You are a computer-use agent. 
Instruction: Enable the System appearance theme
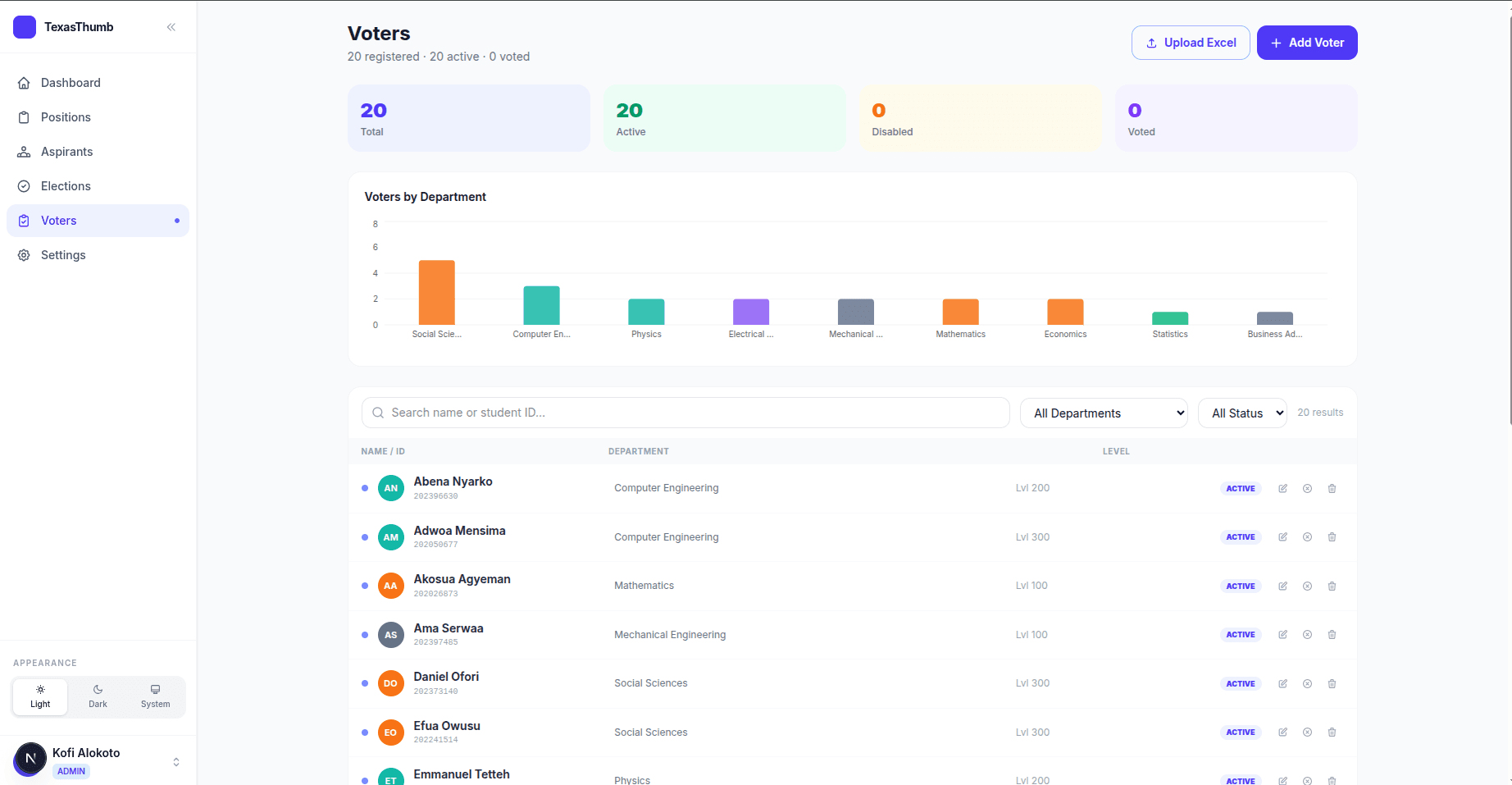(154, 696)
